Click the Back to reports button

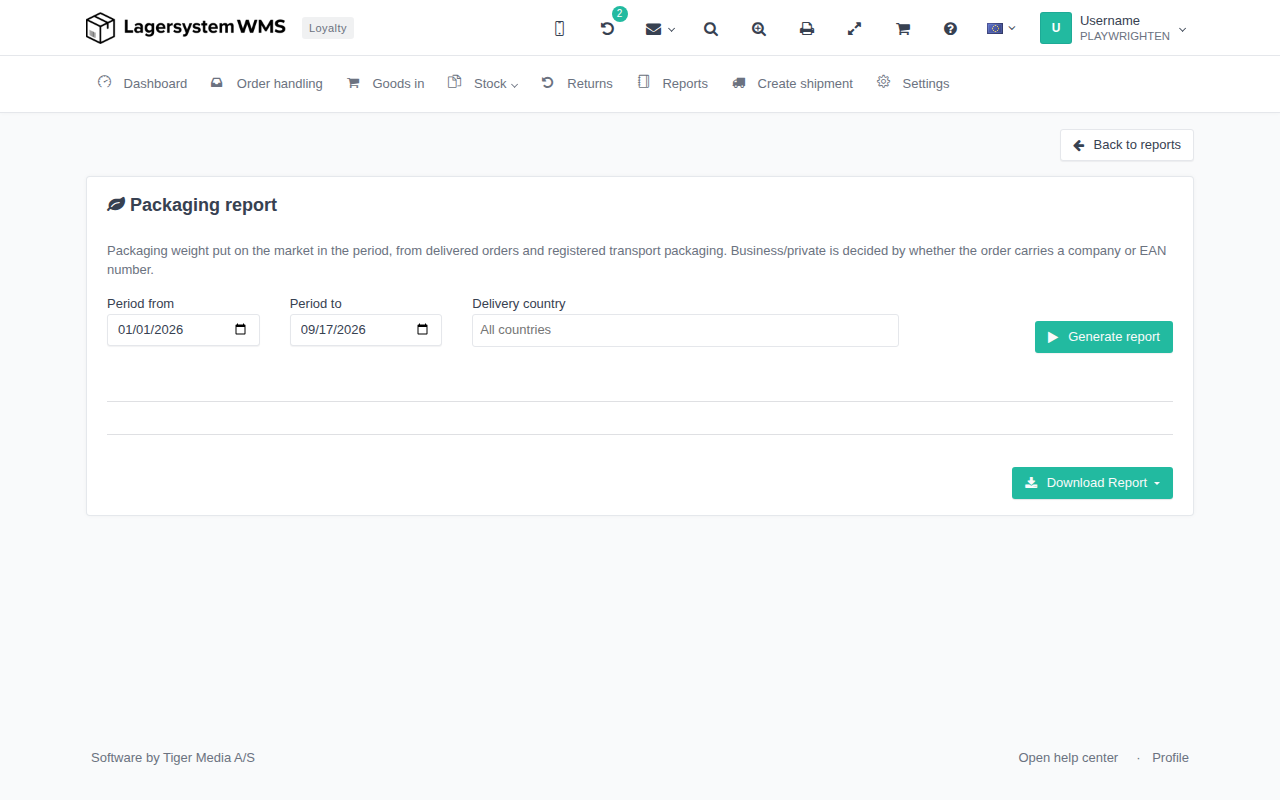[1127, 145]
